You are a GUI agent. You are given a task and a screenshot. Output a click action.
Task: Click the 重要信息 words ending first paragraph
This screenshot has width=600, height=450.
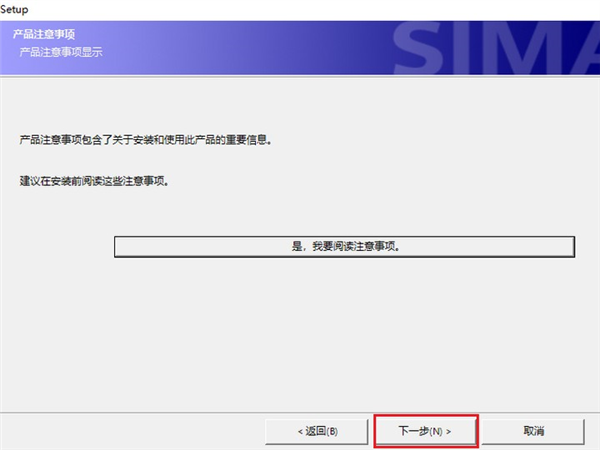250,141
